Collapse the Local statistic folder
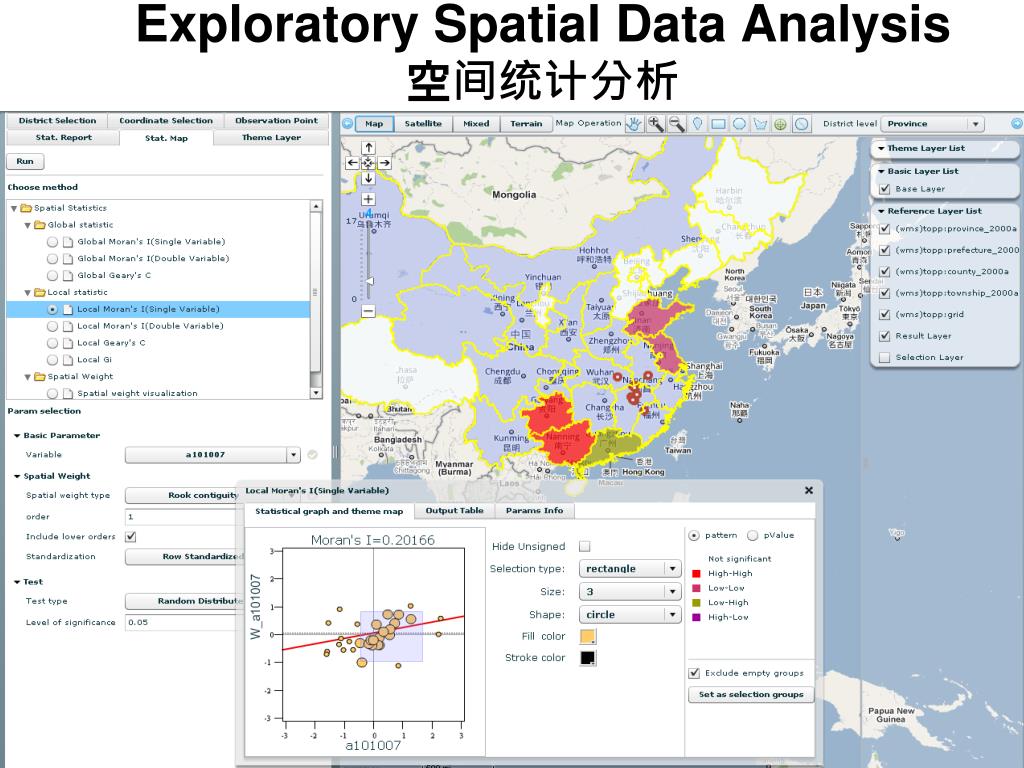Screen dimensions: 1024x768 (27, 293)
